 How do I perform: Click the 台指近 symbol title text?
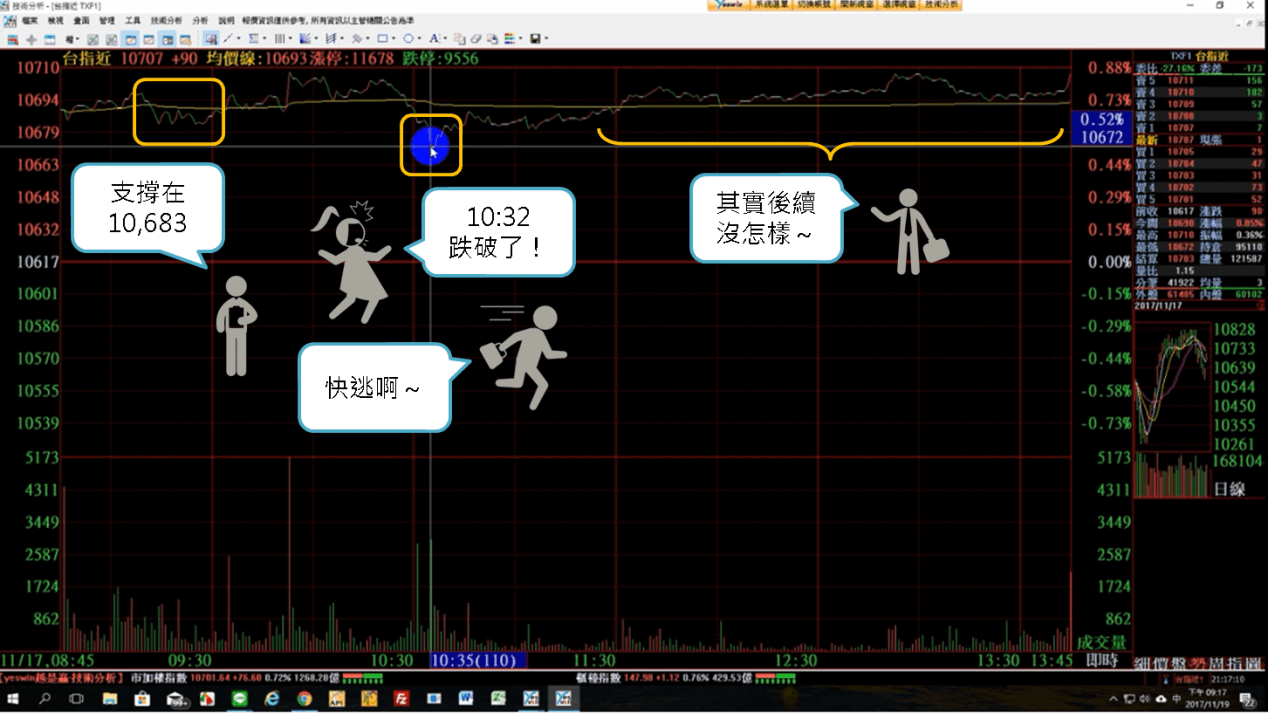pyautogui.click(x=86, y=58)
